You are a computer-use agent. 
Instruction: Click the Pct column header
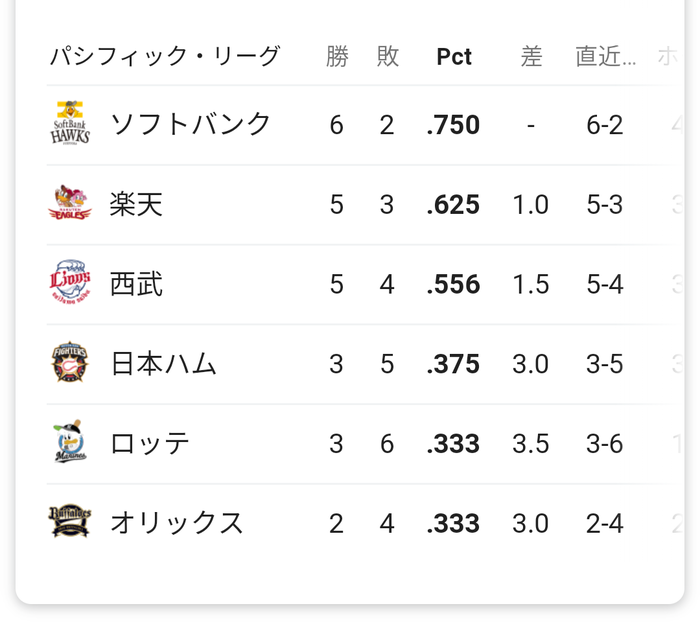coord(454,57)
